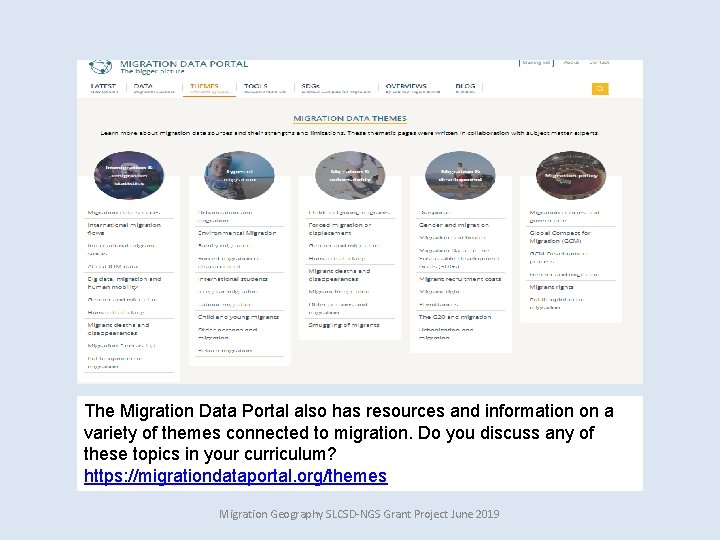Open the LATEST navigation tab
Image resolution: width=720 pixels, height=540 pixels.
pos(104,88)
